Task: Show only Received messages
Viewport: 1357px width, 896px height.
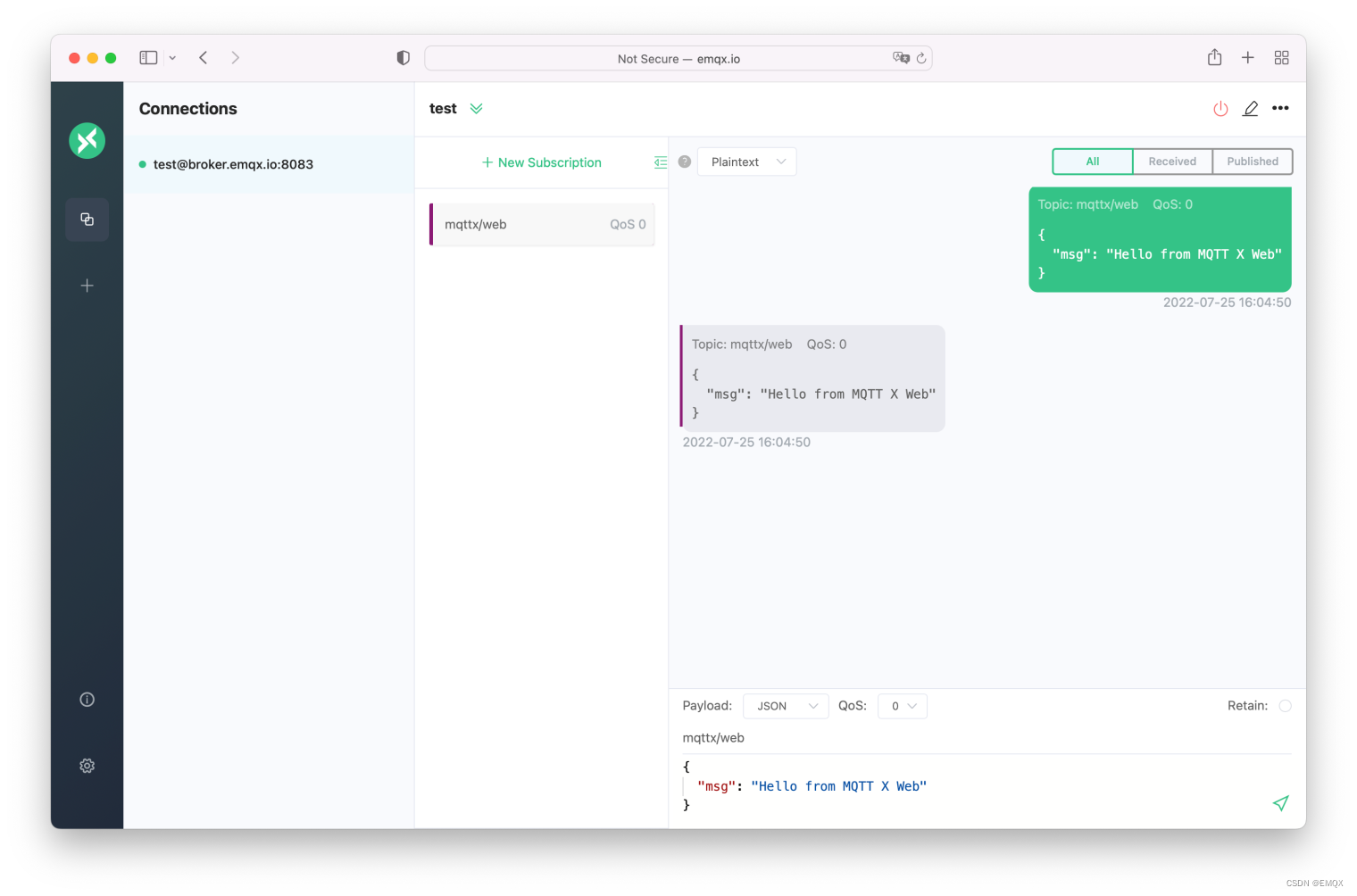Action: coord(1172,162)
